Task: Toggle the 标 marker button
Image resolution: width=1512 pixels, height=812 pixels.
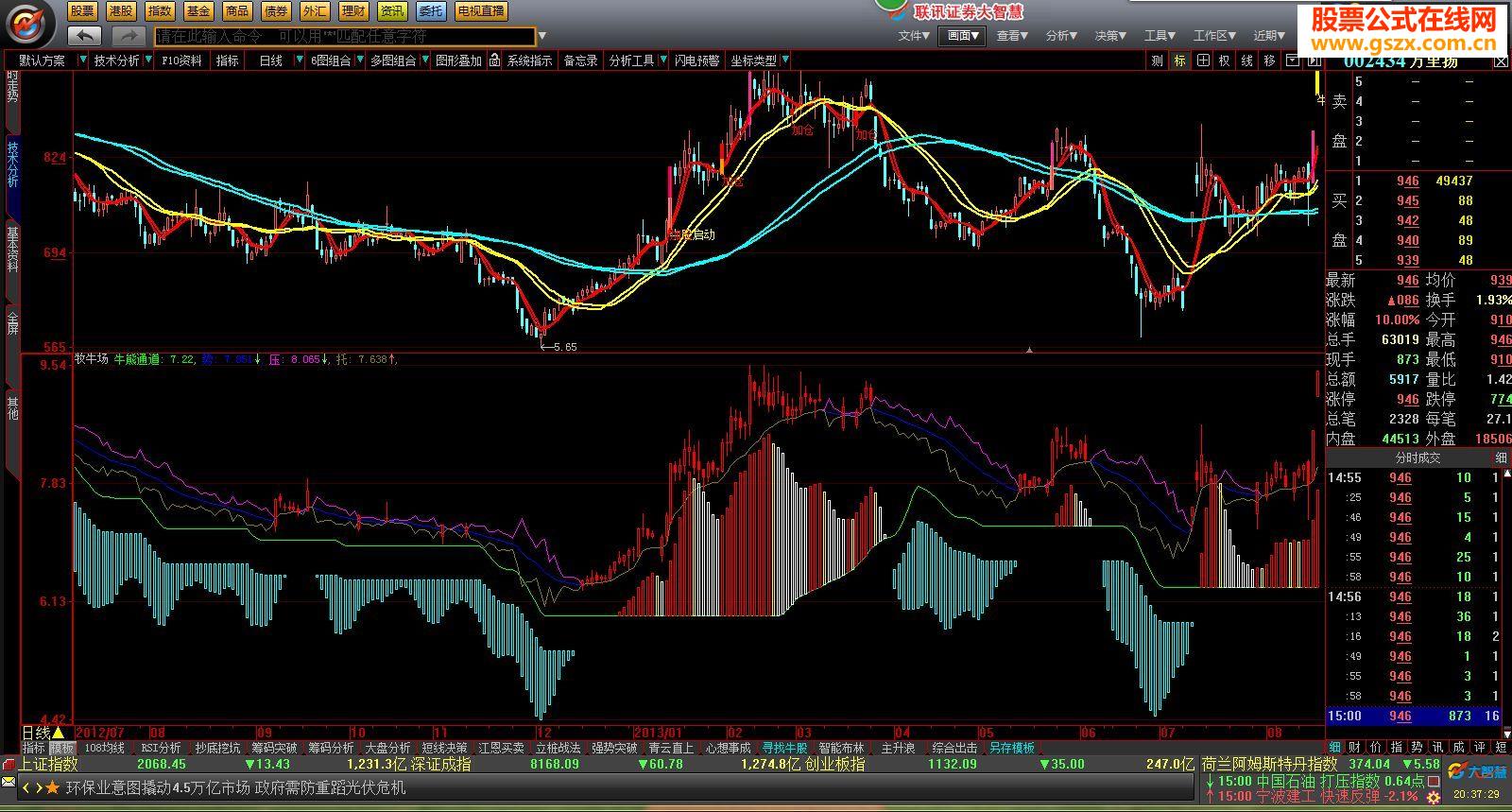Action: (1180, 60)
